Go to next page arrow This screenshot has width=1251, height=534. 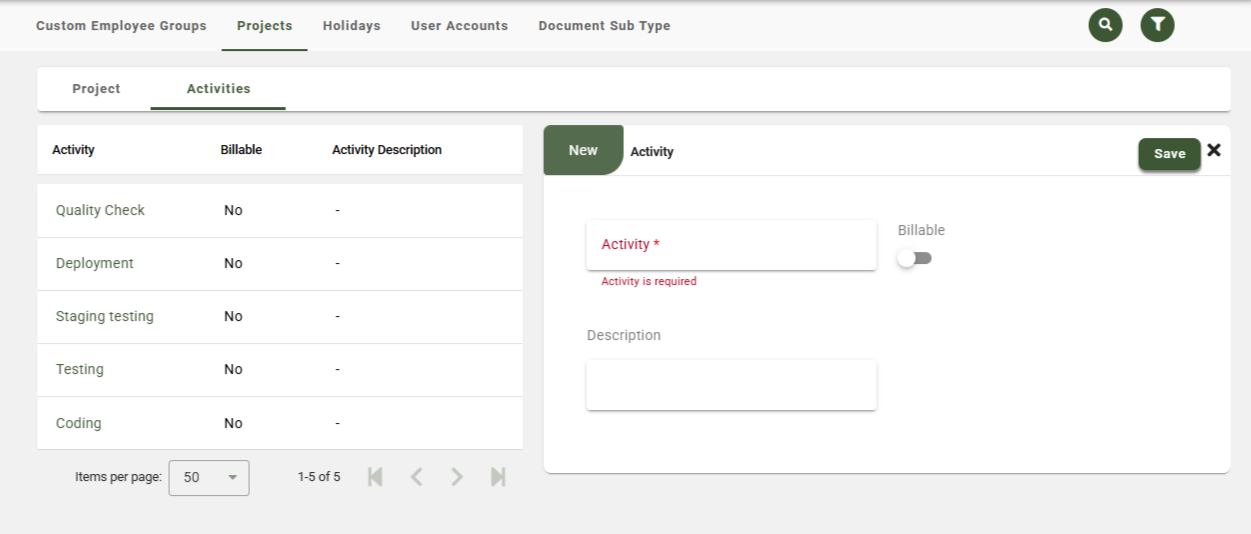coord(457,477)
